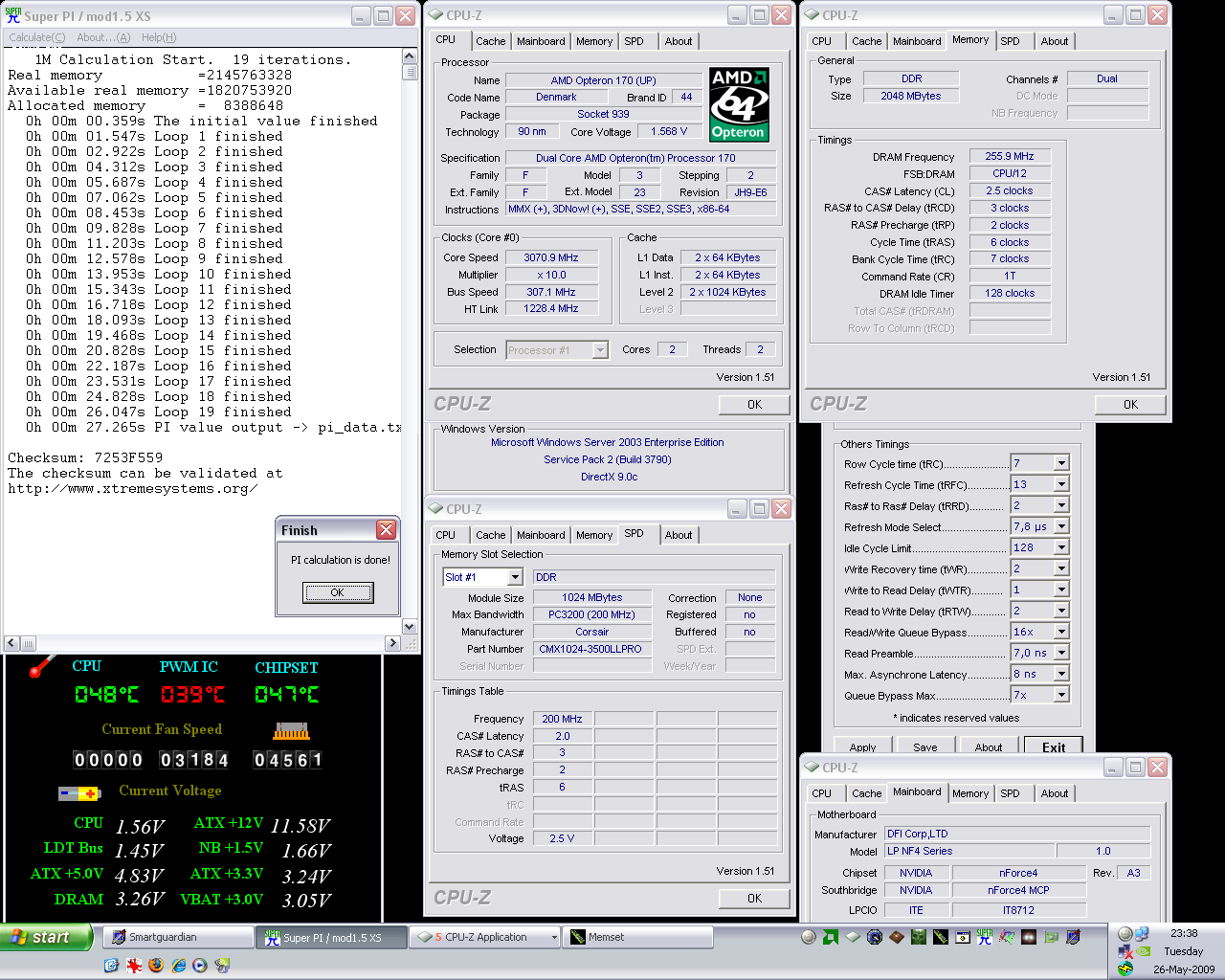
Task: Switch to the Smartguardian taskbar window
Action: (178, 938)
